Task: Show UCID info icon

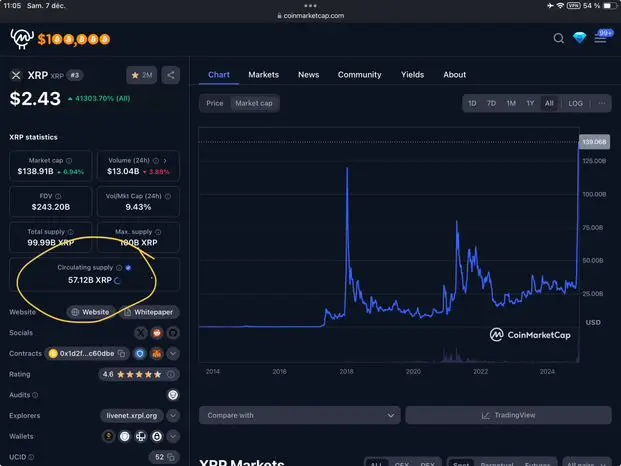Action: click(31, 457)
